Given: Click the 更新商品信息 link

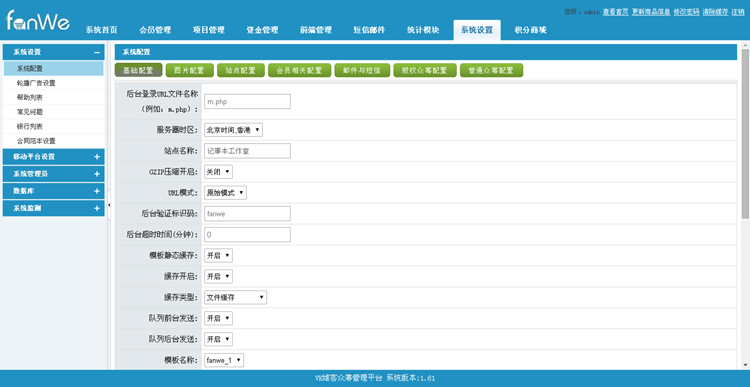Looking at the screenshot, I should tap(651, 12).
